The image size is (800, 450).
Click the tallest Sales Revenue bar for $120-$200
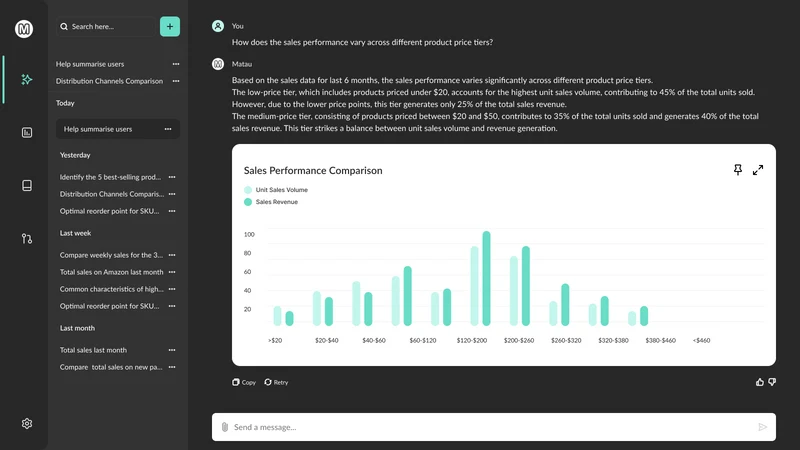[x=486, y=278]
